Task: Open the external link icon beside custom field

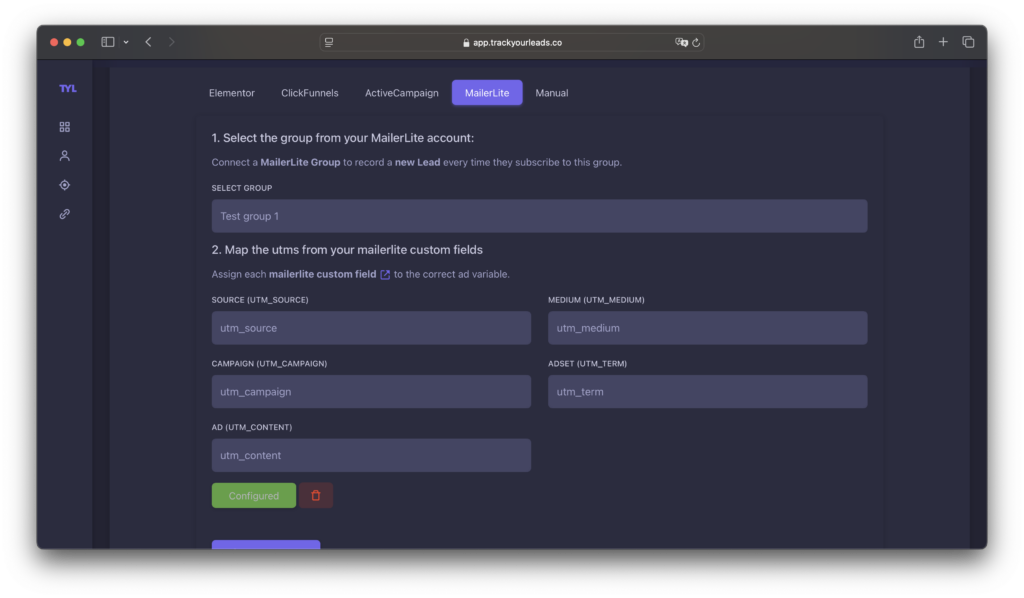Action: [x=385, y=275]
